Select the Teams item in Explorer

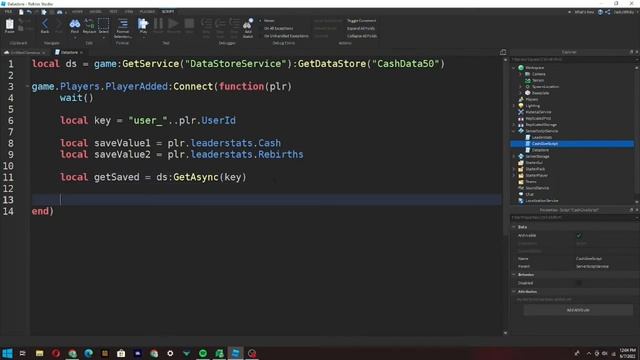[x=527, y=182]
